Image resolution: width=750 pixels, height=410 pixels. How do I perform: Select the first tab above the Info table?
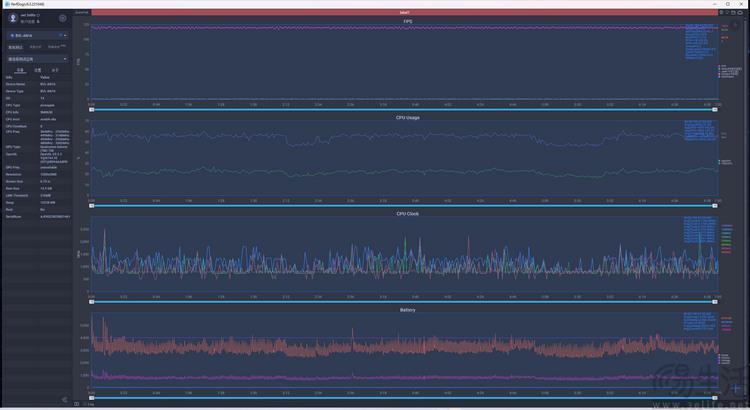tap(20, 71)
